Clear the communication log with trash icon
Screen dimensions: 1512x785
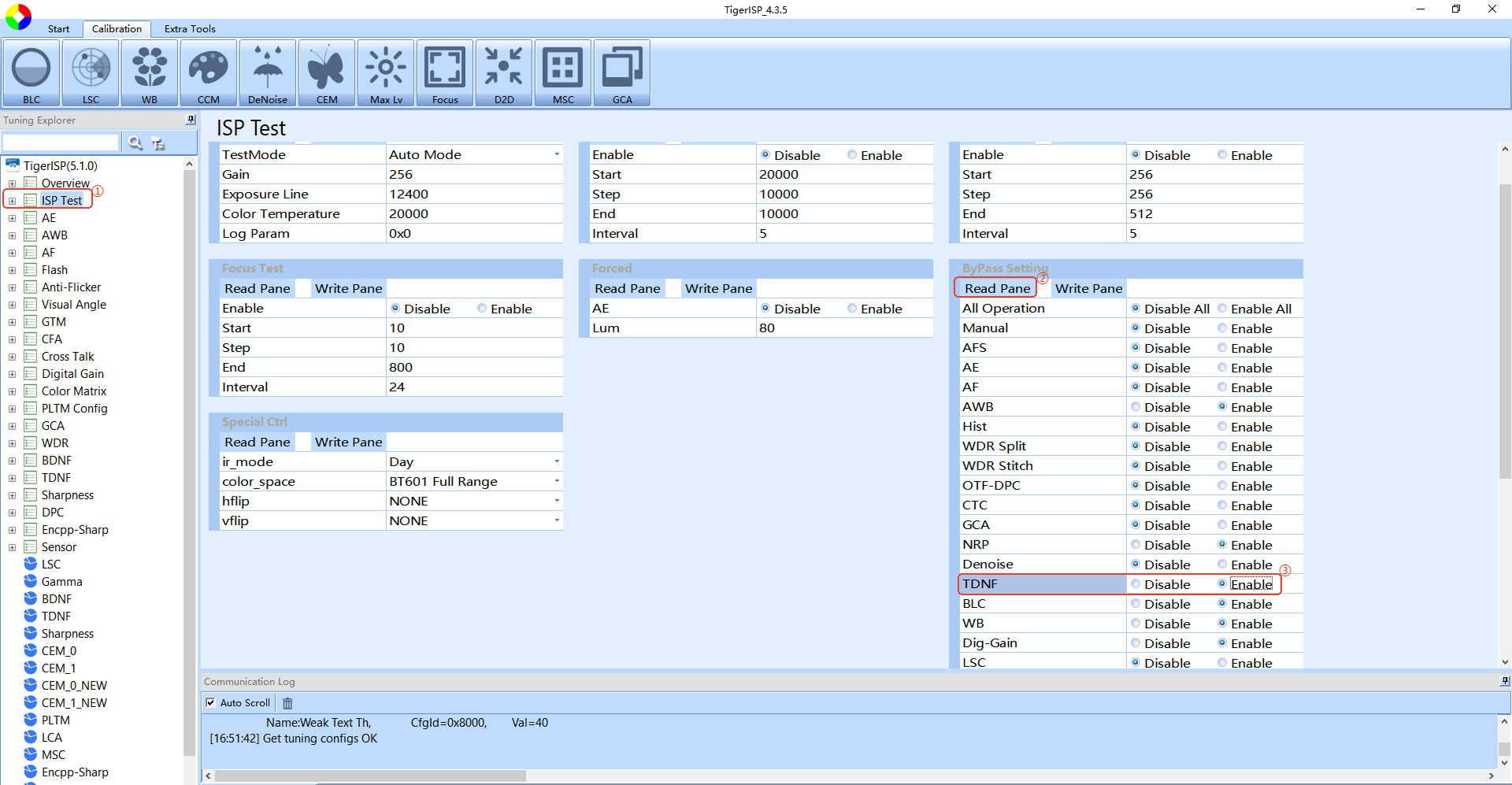click(x=287, y=703)
